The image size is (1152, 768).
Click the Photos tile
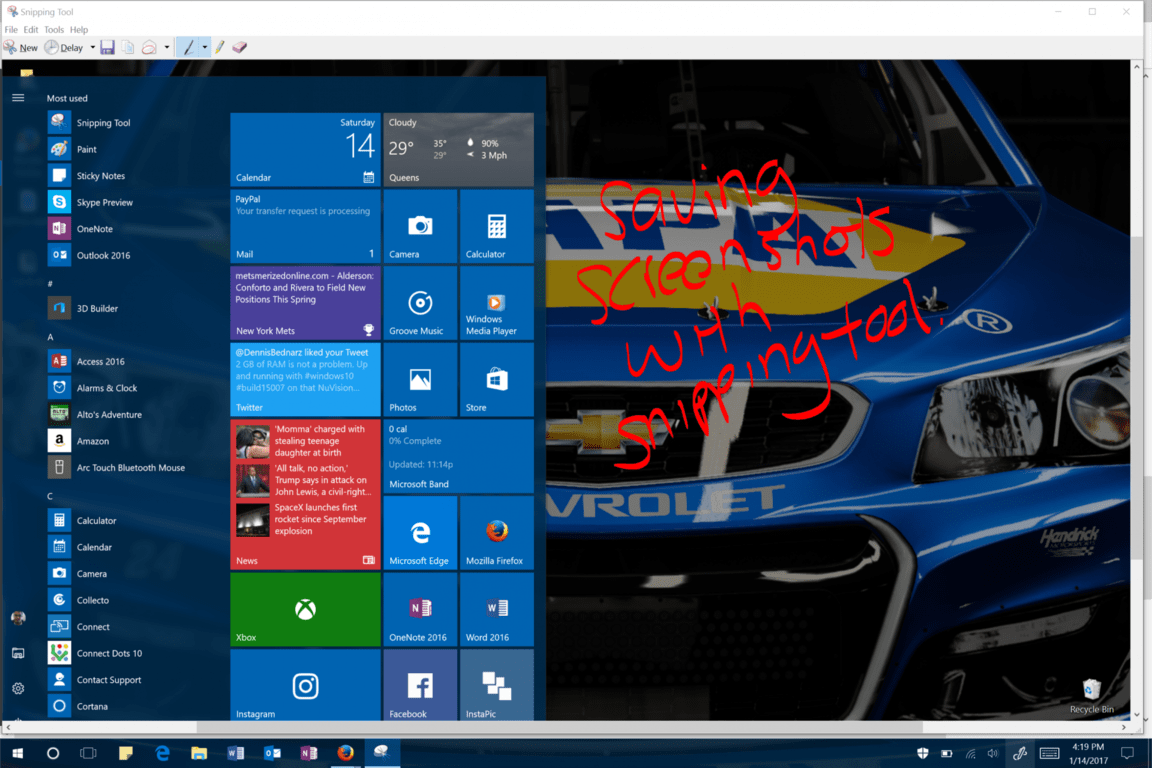[x=420, y=379]
